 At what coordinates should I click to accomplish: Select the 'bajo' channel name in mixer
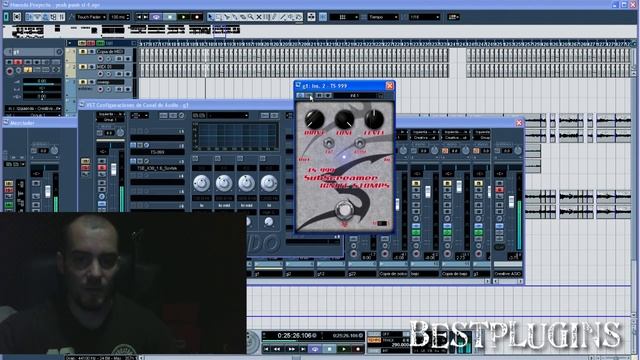click(424, 274)
